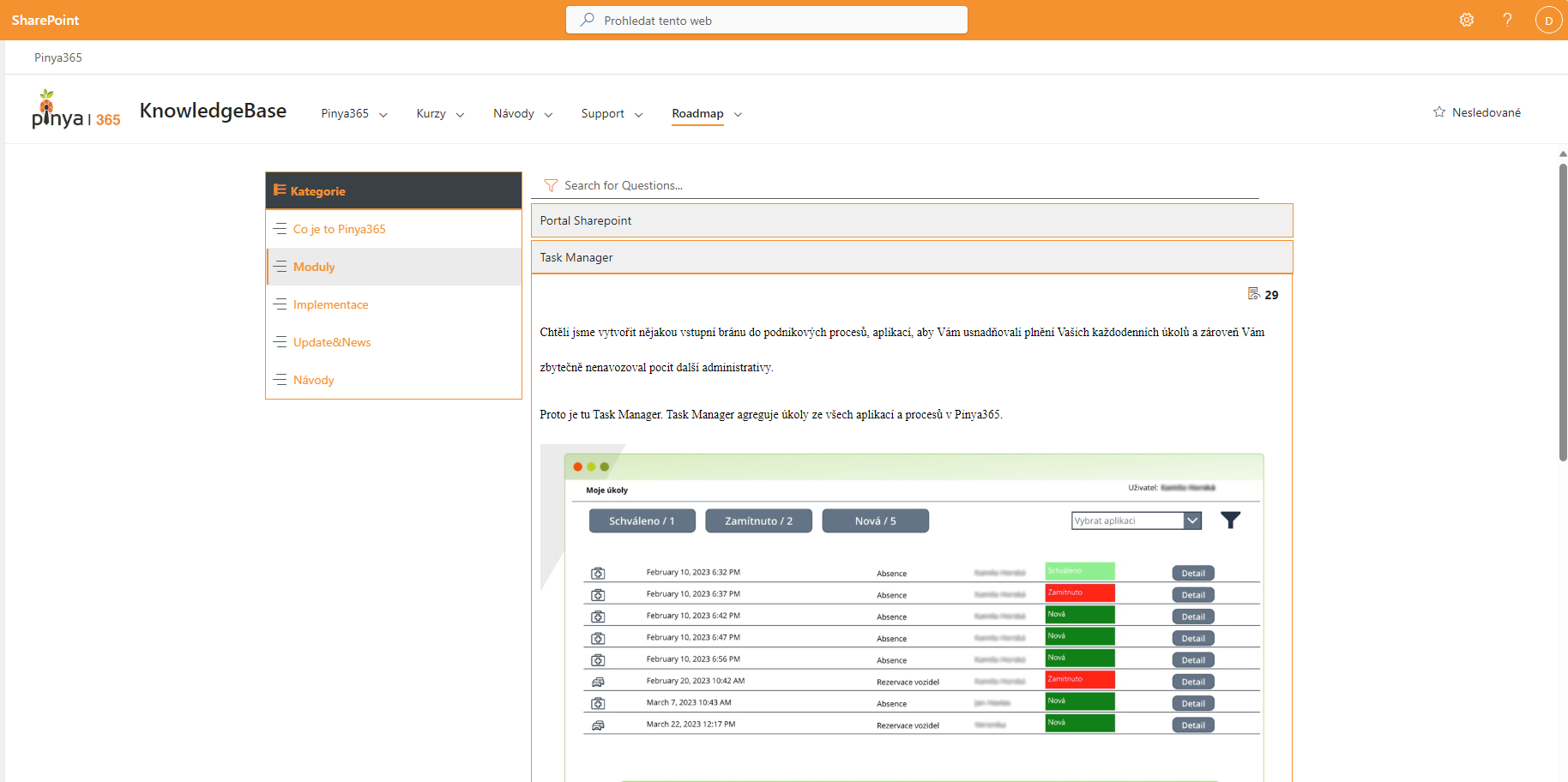Expand the Kurzy menu chevron
The height and width of the screenshot is (782, 1568).
(460, 114)
